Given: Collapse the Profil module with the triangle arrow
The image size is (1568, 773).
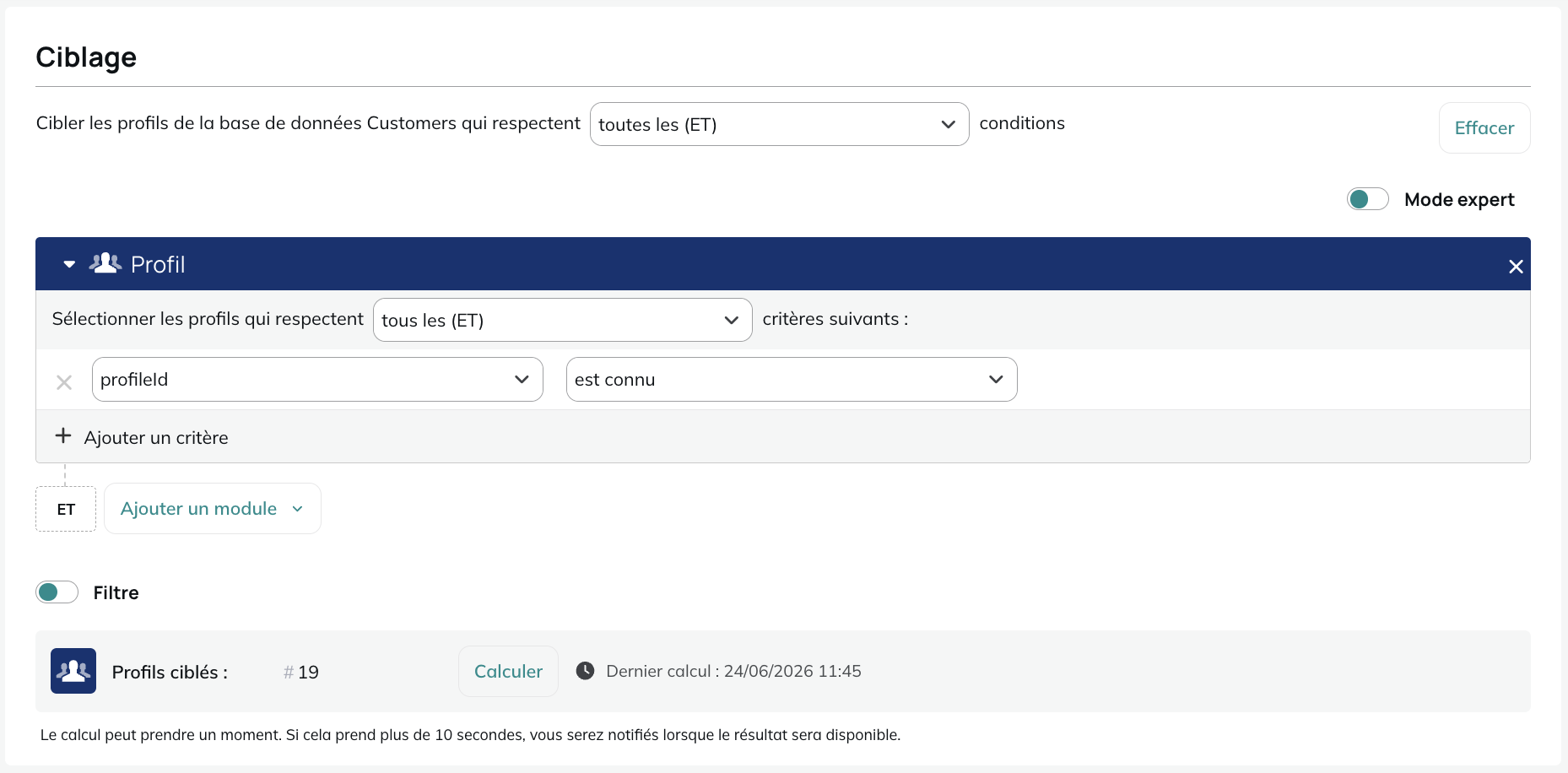Looking at the screenshot, I should pos(69,265).
